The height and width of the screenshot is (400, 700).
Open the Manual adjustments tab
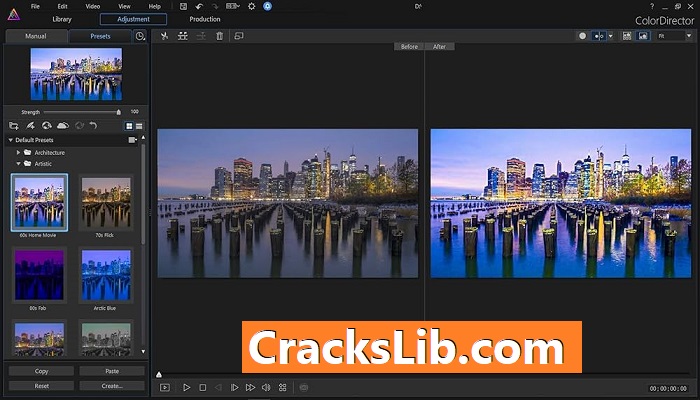pos(36,36)
